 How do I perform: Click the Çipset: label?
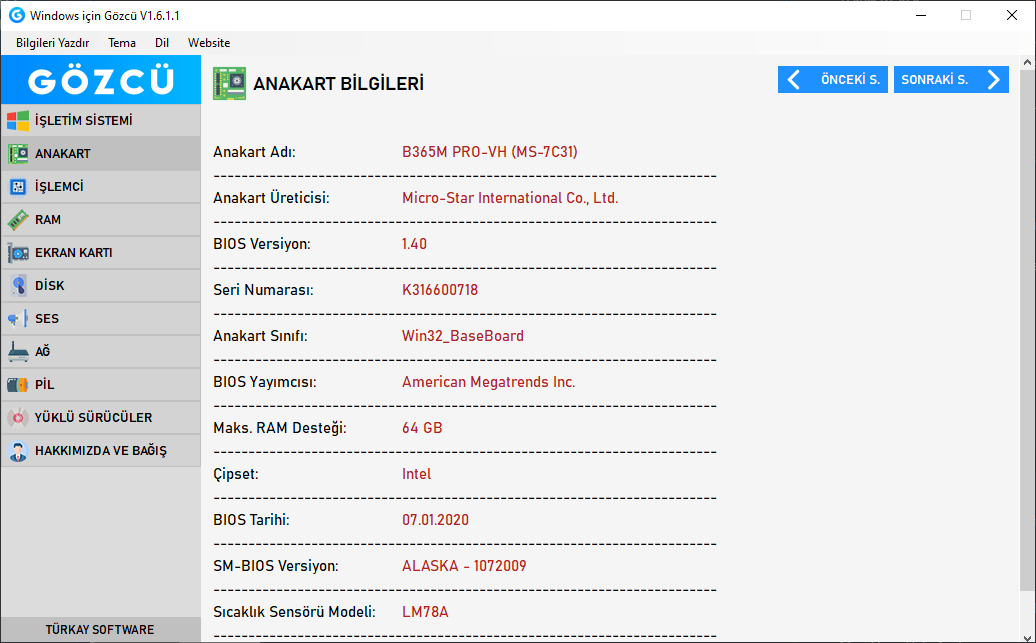pyautogui.click(x=236, y=474)
